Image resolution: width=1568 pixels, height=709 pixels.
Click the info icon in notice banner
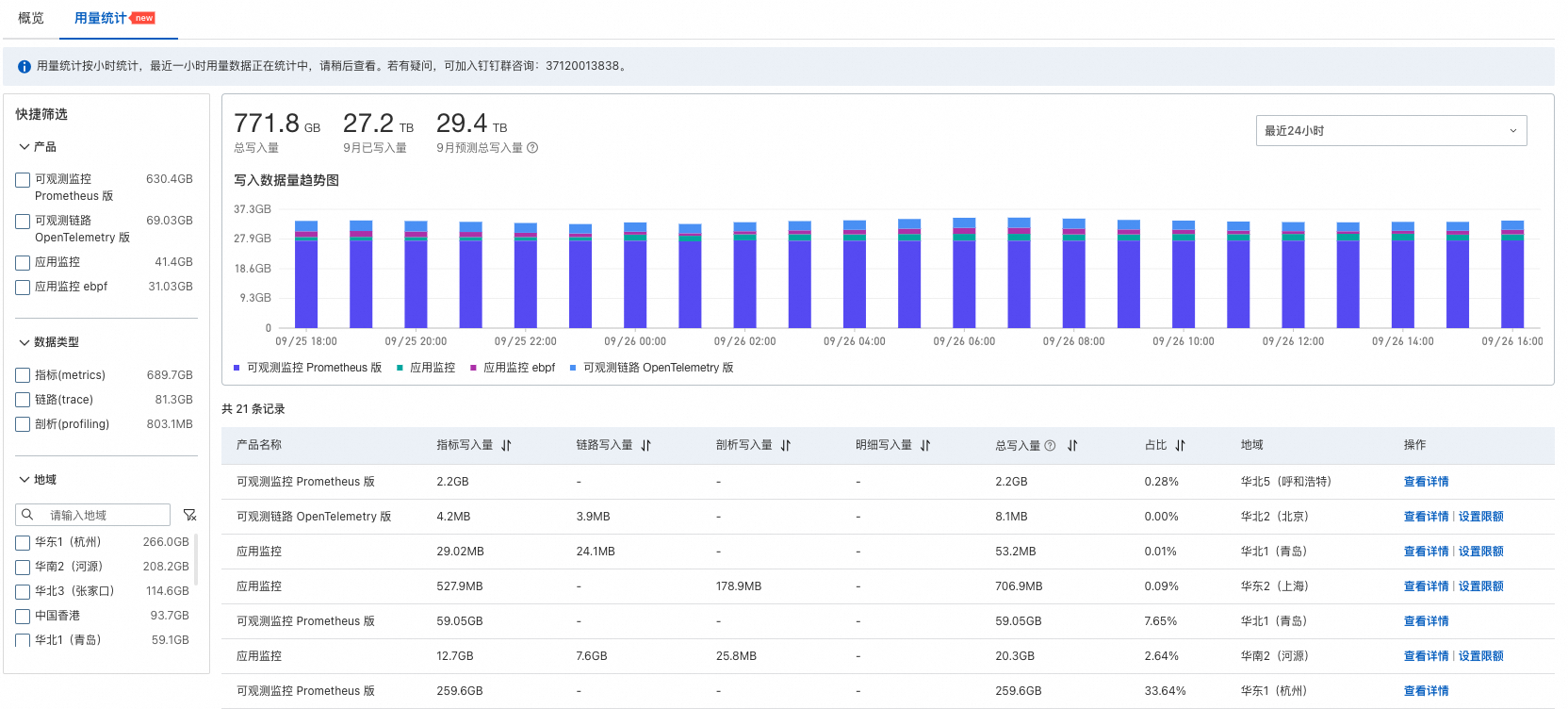click(x=24, y=66)
